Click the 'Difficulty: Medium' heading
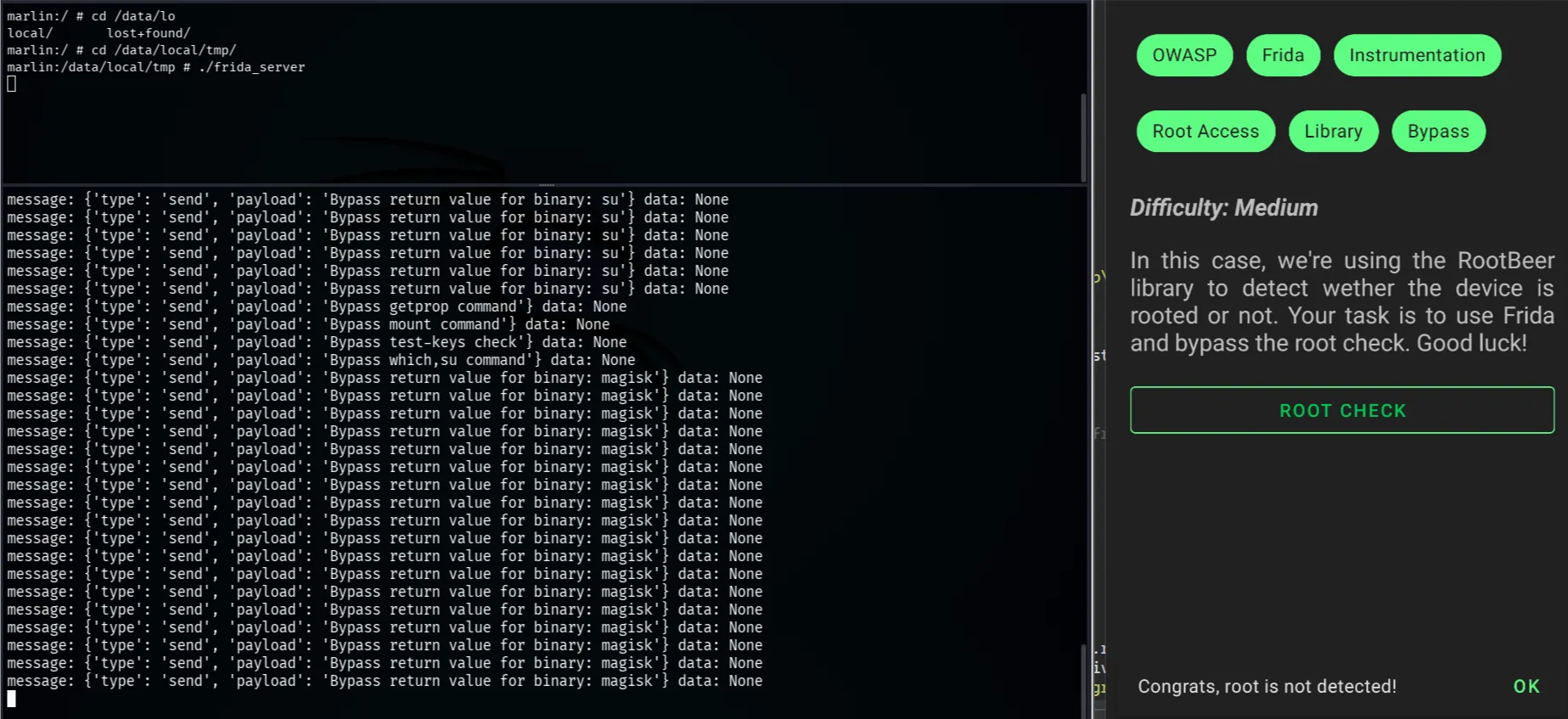Viewport: 1568px width, 719px height. [1223, 208]
